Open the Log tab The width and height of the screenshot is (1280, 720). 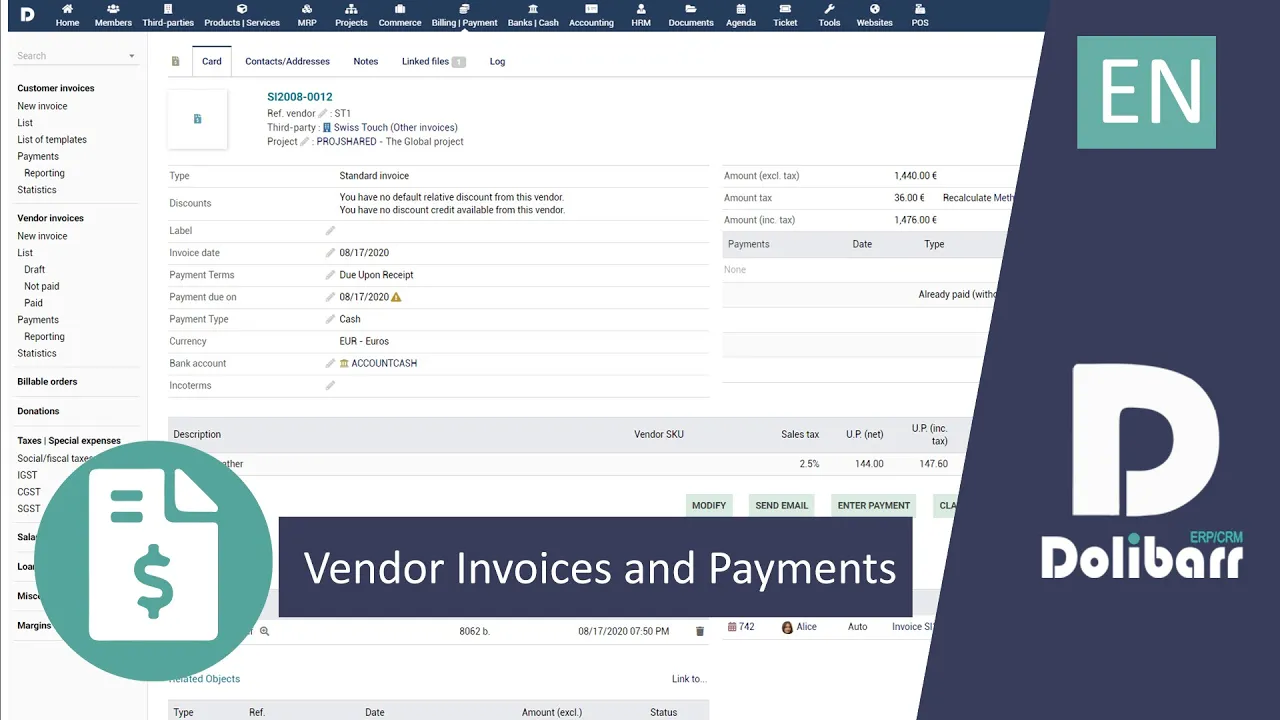tap(497, 61)
